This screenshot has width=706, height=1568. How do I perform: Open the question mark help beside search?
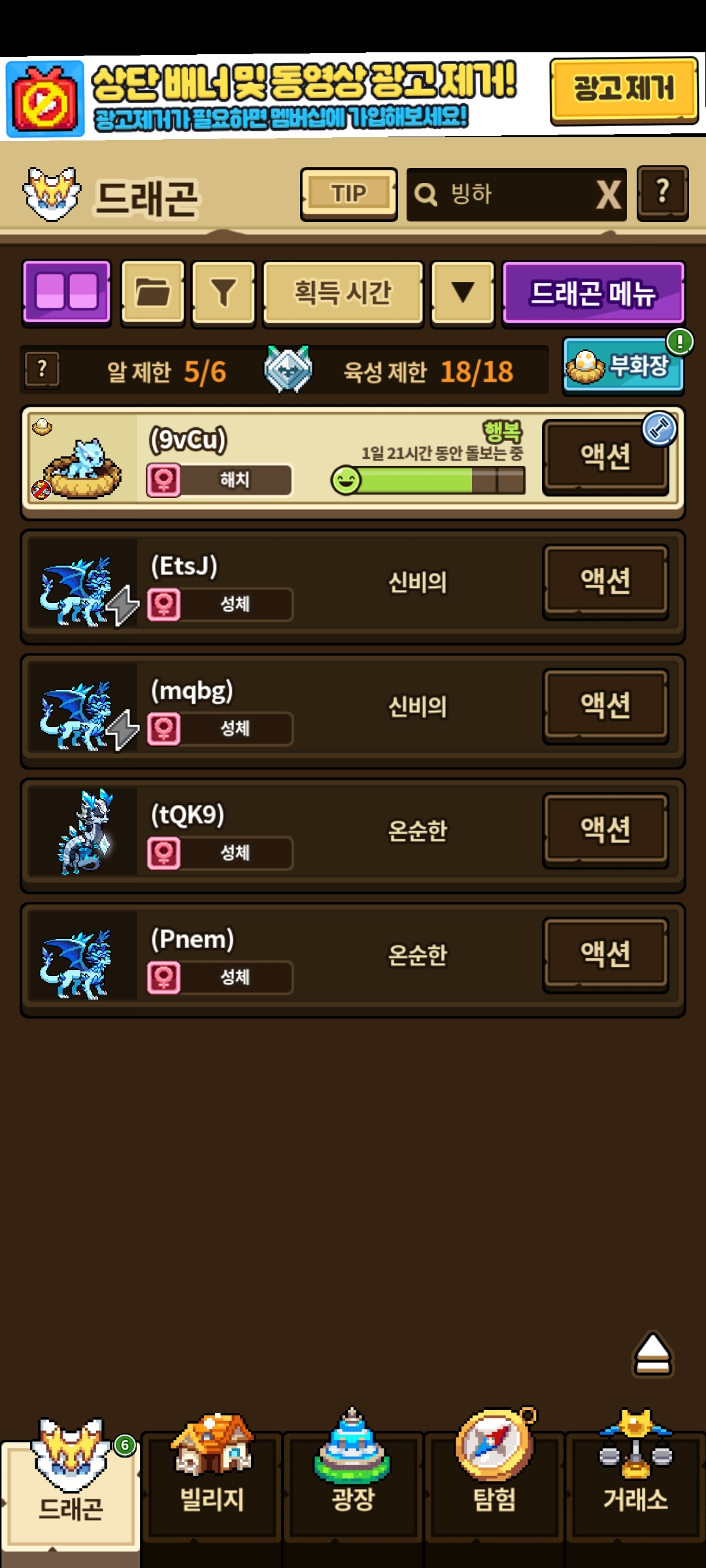point(662,193)
